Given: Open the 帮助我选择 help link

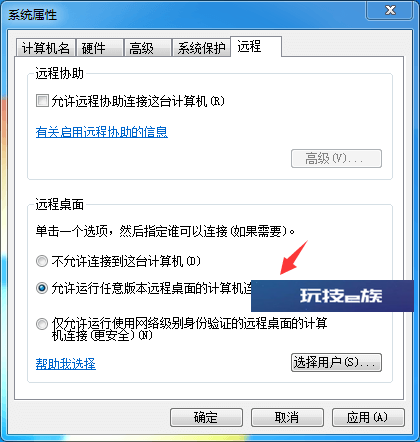Looking at the screenshot, I should coord(66,364).
